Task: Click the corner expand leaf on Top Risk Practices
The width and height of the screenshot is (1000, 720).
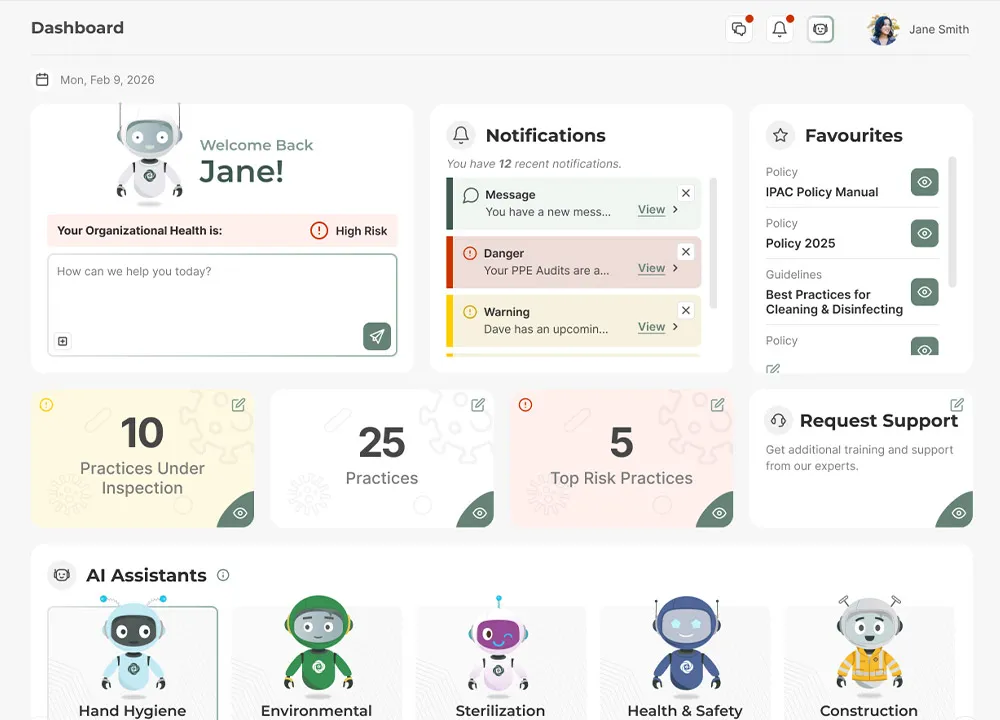Action: coord(716,511)
